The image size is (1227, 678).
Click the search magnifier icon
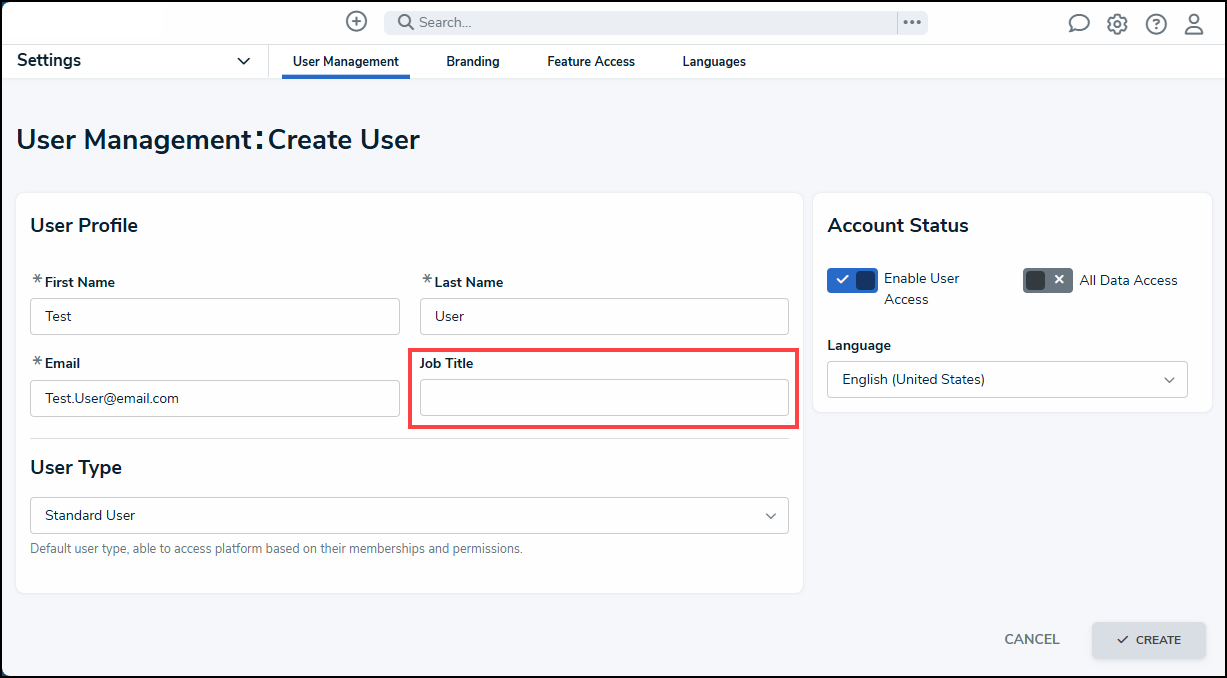pyautogui.click(x=406, y=22)
